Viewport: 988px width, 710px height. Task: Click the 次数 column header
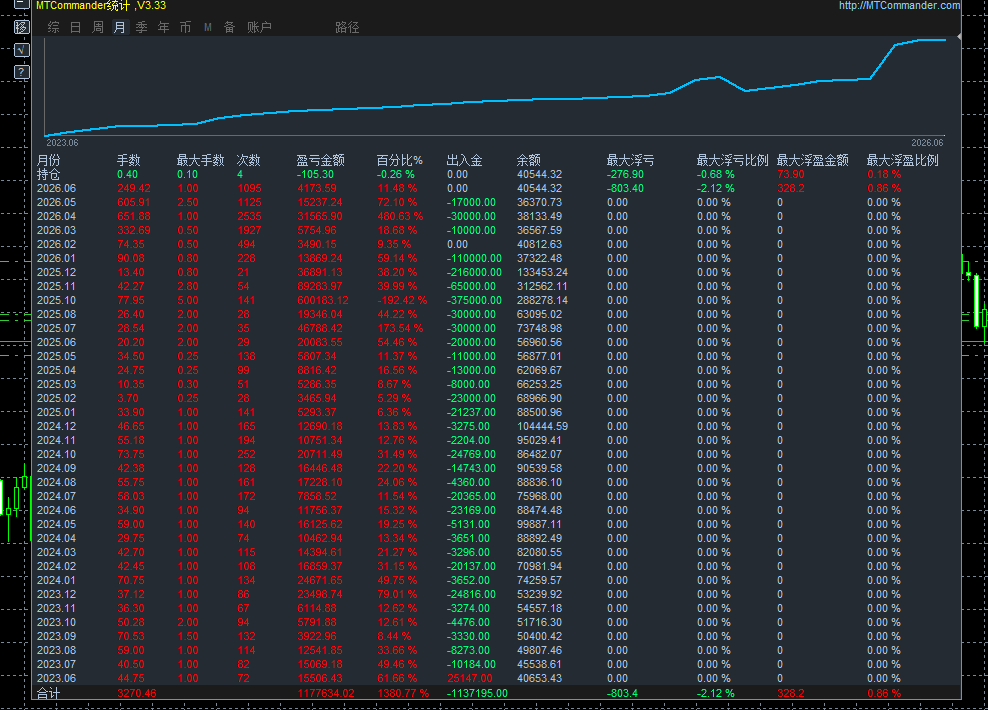[x=248, y=160]
